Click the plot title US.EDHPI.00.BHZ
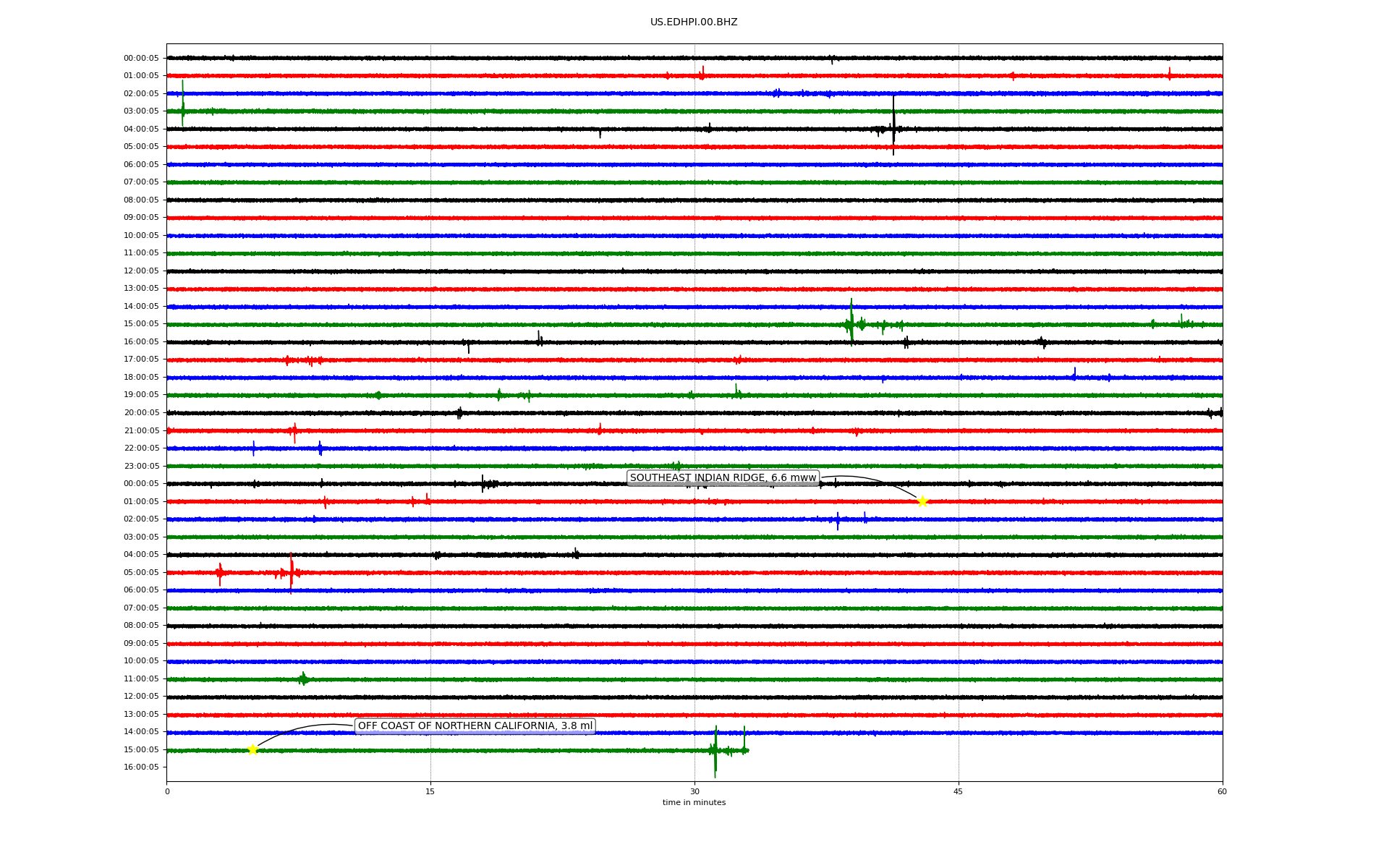This screenshot has width=1389, height=868. pos(694,22)
